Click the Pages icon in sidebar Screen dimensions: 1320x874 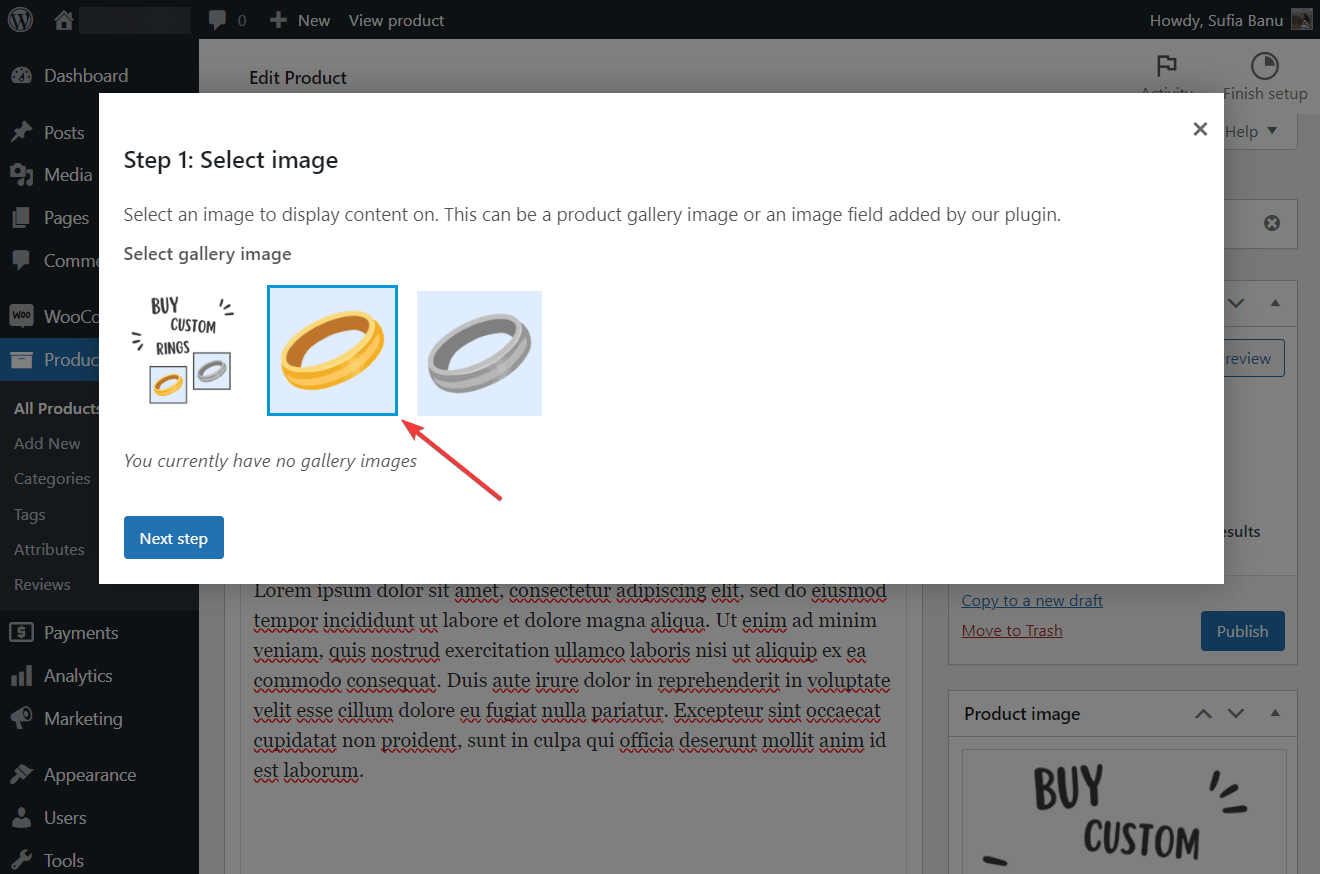coord(22,218)
